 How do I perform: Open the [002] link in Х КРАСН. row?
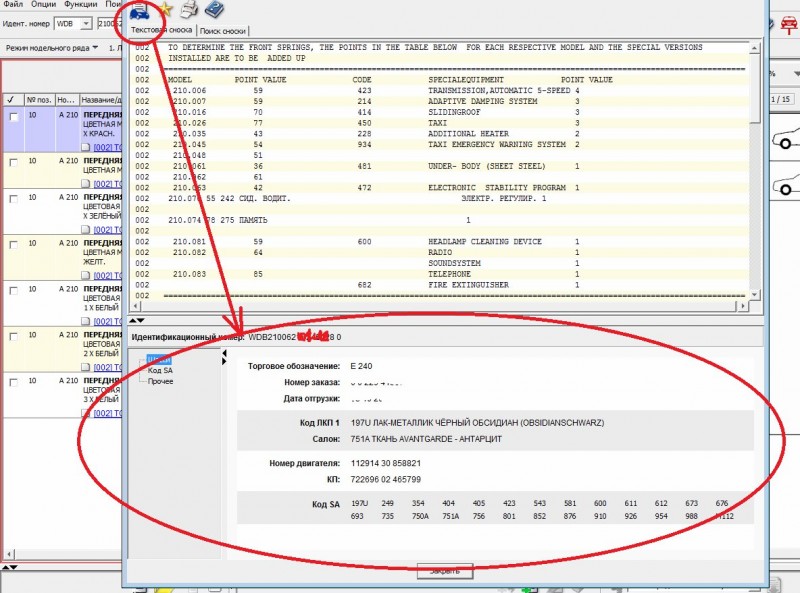[108, 147]
